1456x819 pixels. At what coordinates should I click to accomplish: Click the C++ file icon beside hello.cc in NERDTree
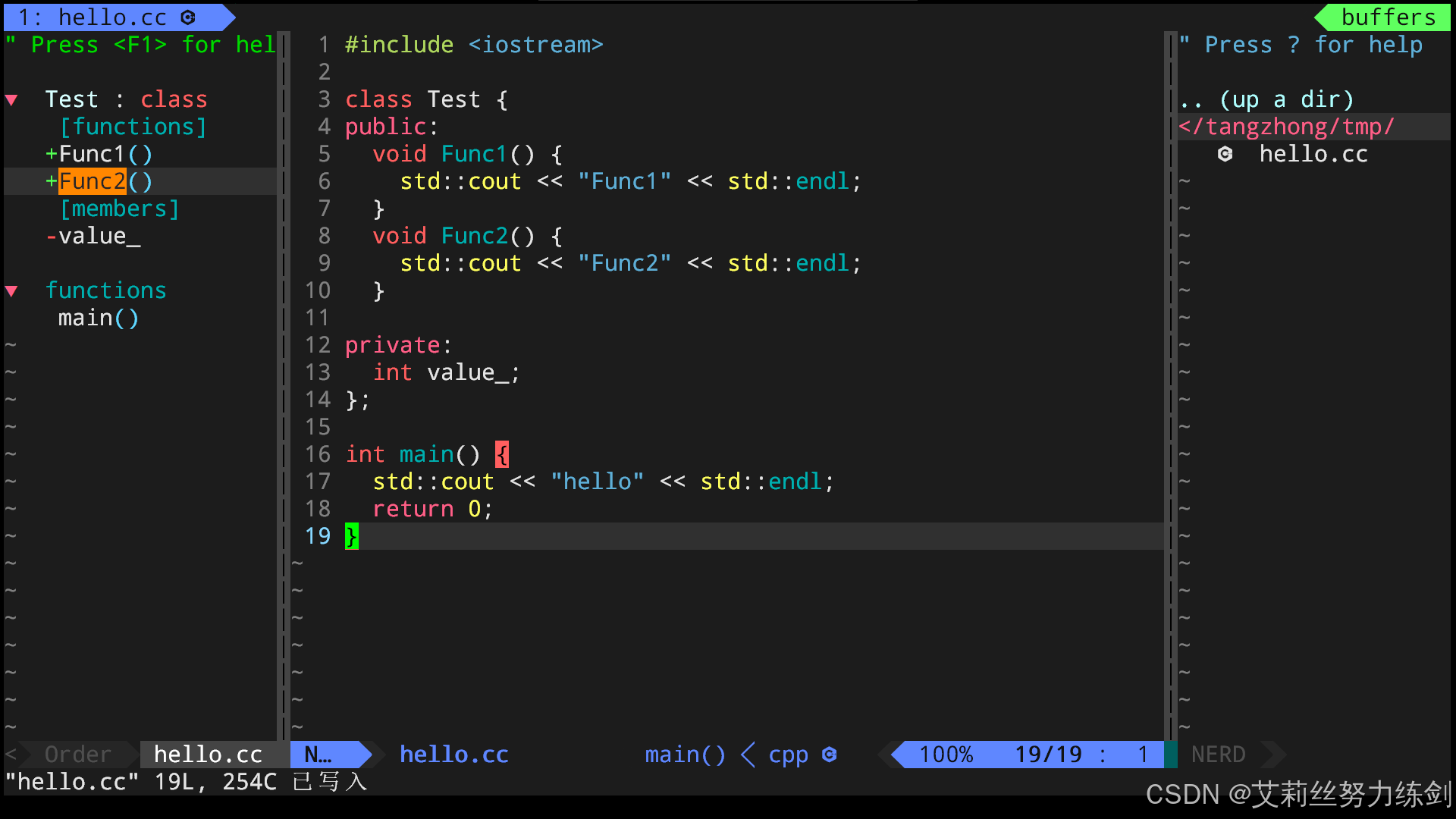[1225, 155]
